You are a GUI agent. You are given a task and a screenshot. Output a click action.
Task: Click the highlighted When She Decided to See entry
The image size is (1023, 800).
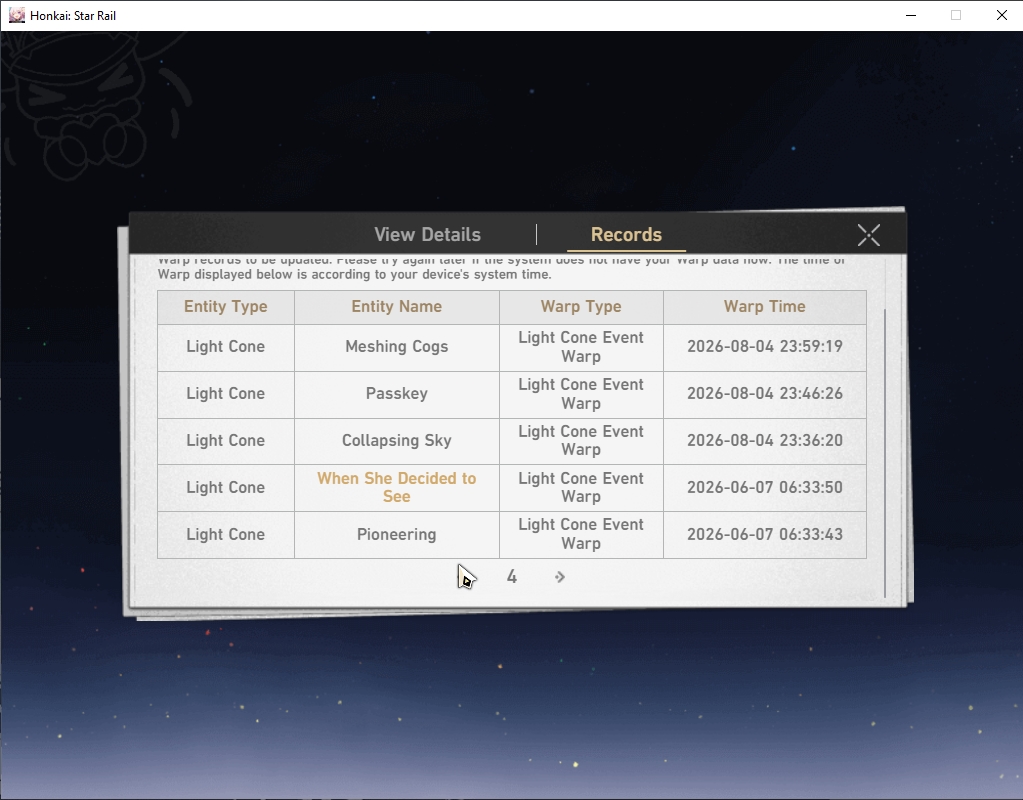pyautogui.click(x=397, y=487)
